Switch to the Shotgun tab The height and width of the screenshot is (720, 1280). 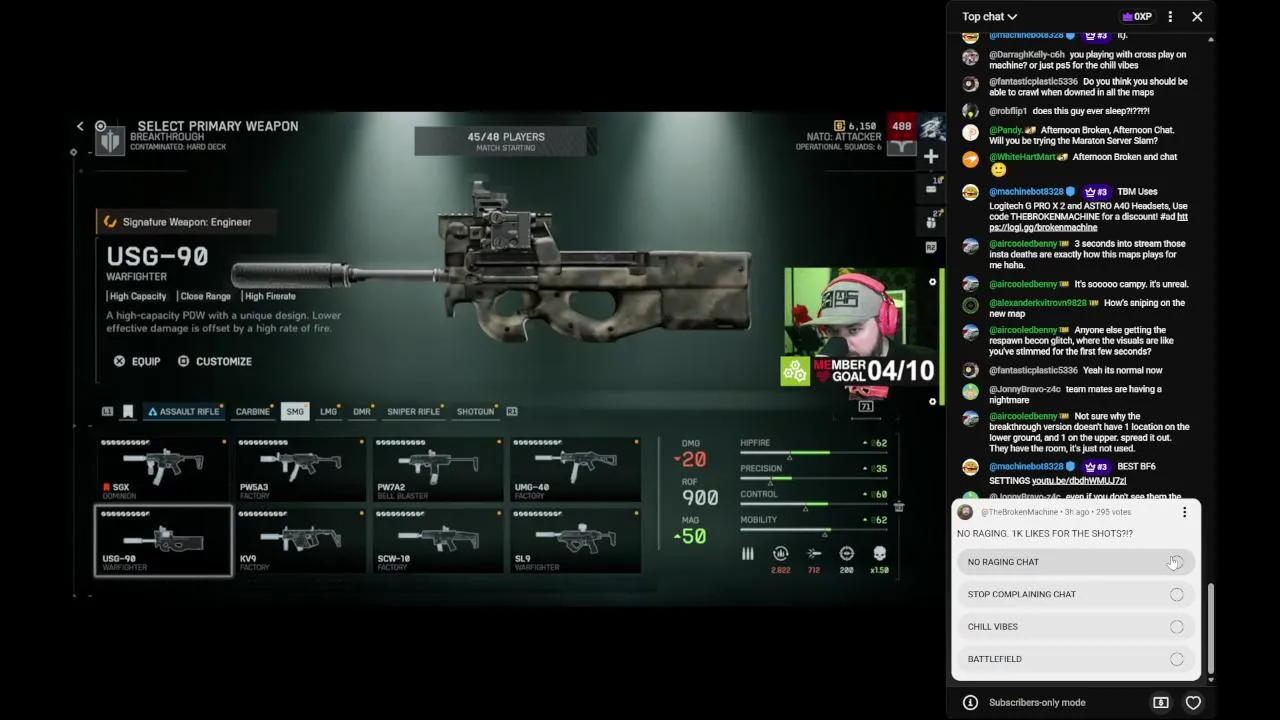pyautogui.click(x=476, y=411)
